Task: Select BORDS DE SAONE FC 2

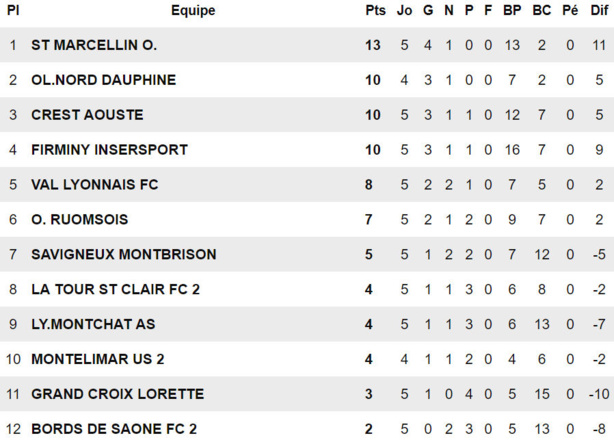Action: click(x=114, y=430)
